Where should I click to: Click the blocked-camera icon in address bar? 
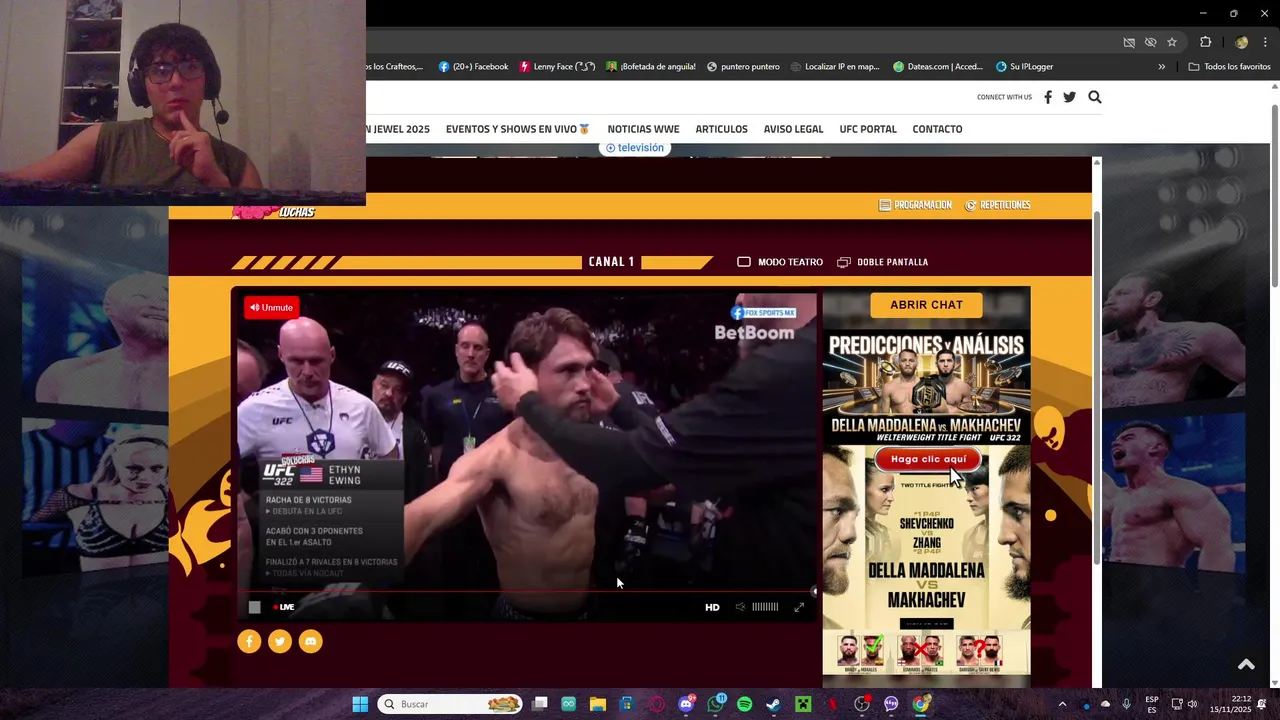(x=1129, y=42)
